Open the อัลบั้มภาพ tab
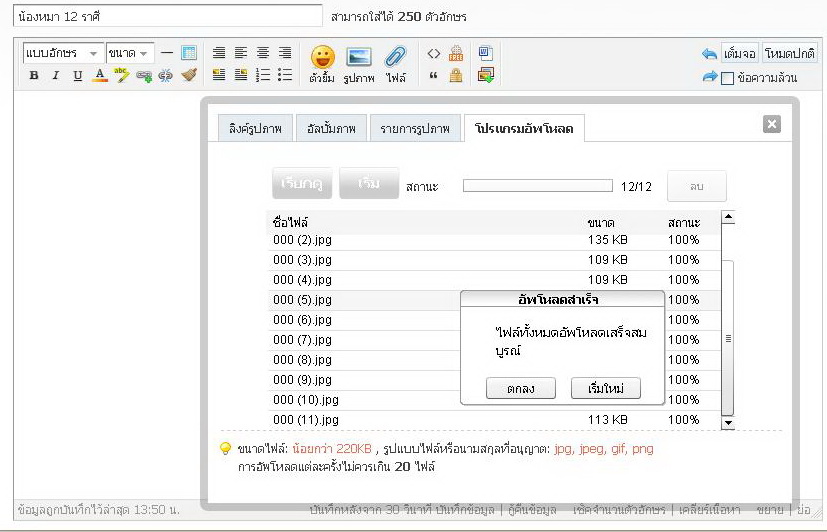Screen dimensions: 827x532 pyautogui.click(x=331, y=128)
